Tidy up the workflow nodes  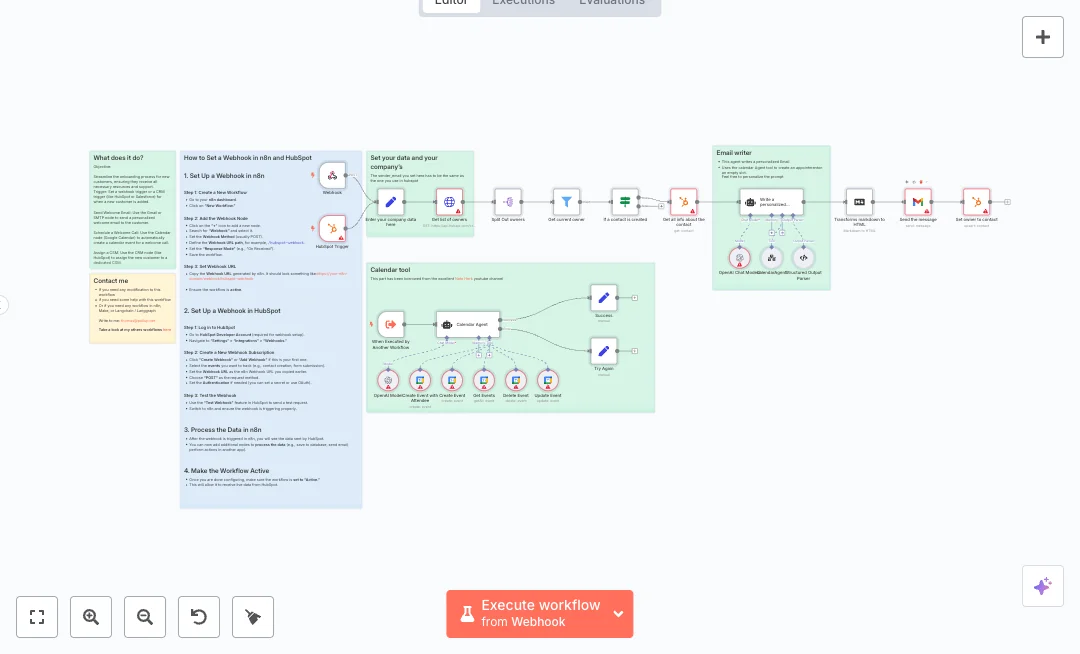[x=253, y=617]
